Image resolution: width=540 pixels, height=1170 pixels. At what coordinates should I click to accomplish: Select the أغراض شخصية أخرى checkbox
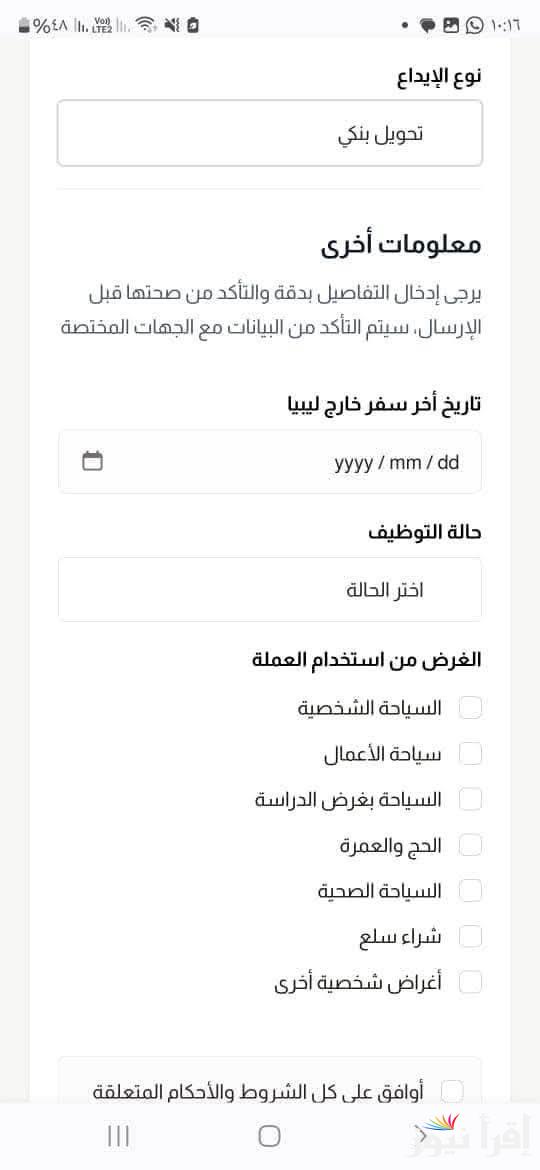(470, 983)
